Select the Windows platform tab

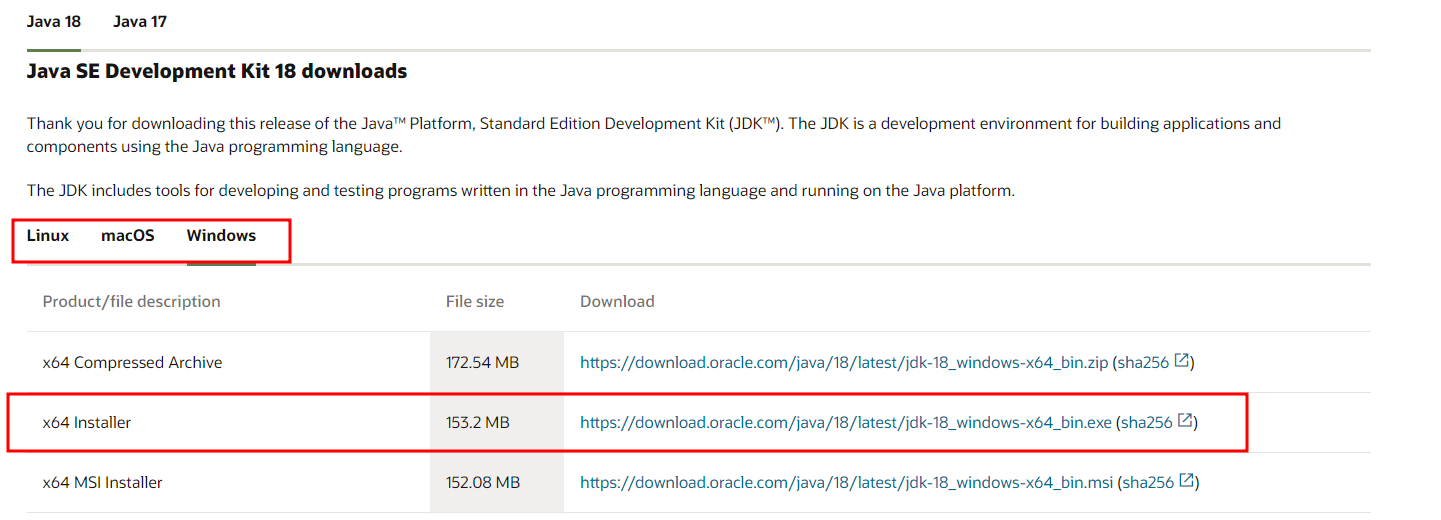[x=221, y=236]
